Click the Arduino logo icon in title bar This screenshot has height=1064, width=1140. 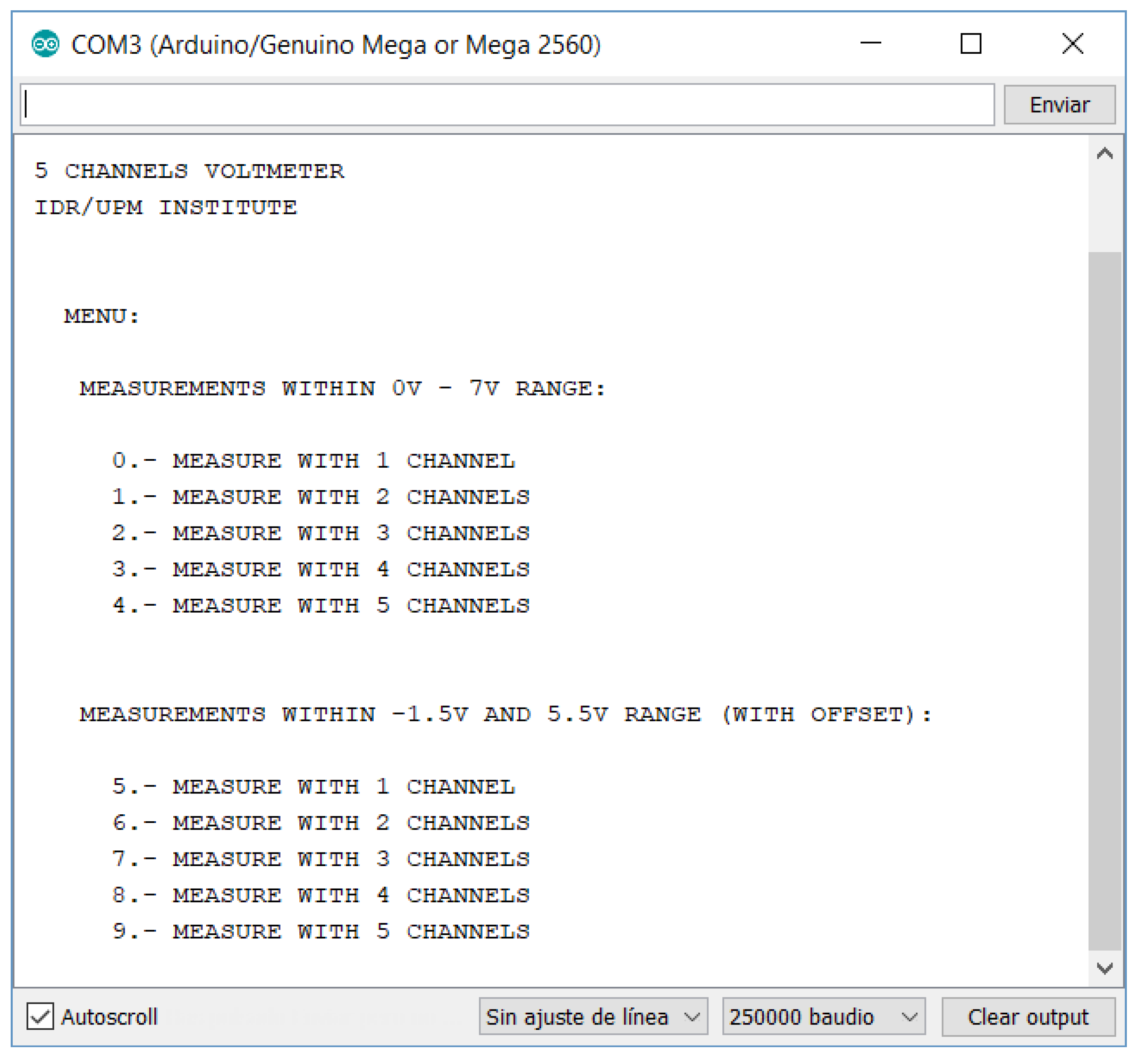45,44
